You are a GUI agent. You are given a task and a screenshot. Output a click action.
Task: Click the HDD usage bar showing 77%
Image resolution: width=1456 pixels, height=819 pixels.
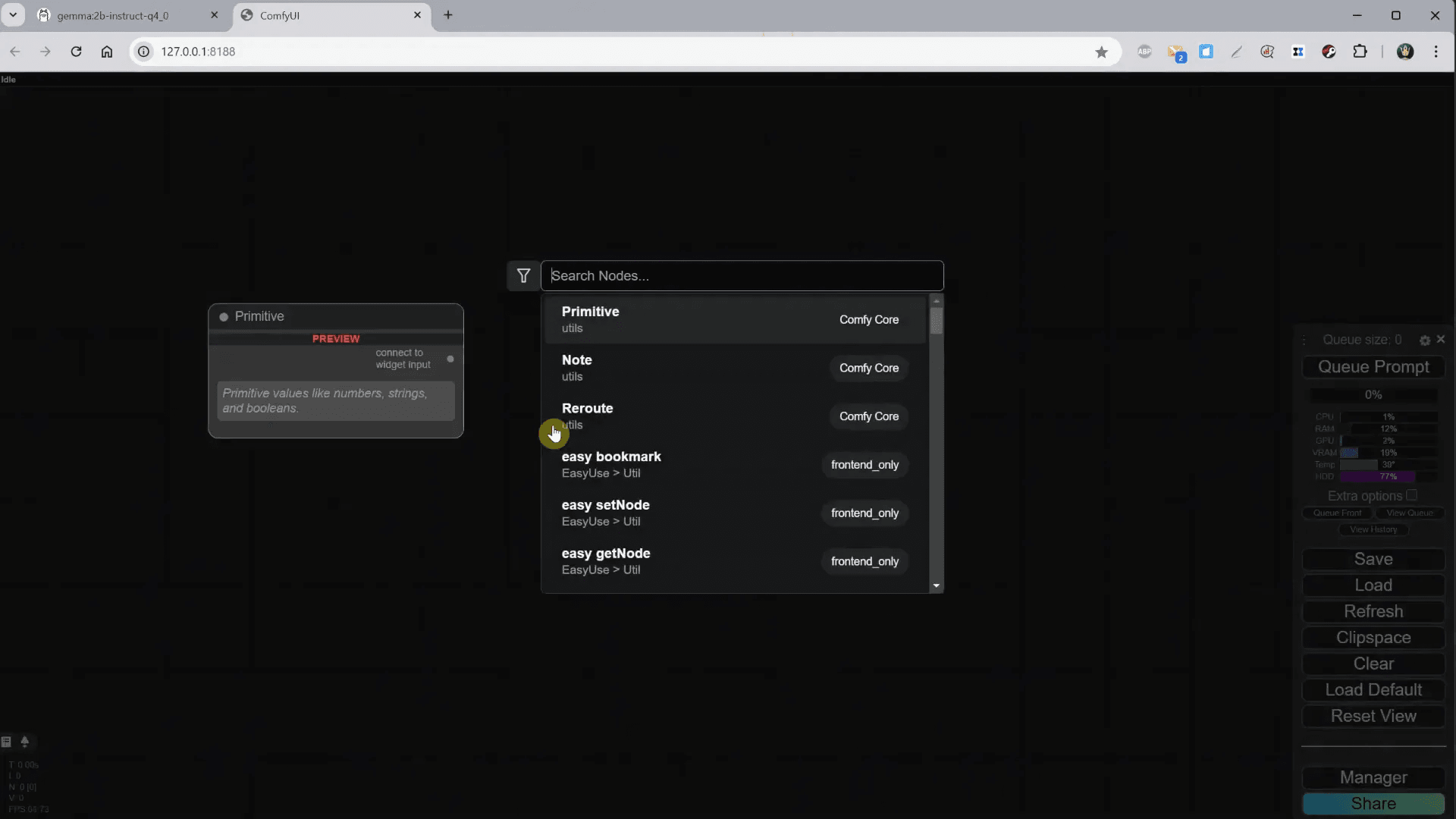tap(1376, 476)
